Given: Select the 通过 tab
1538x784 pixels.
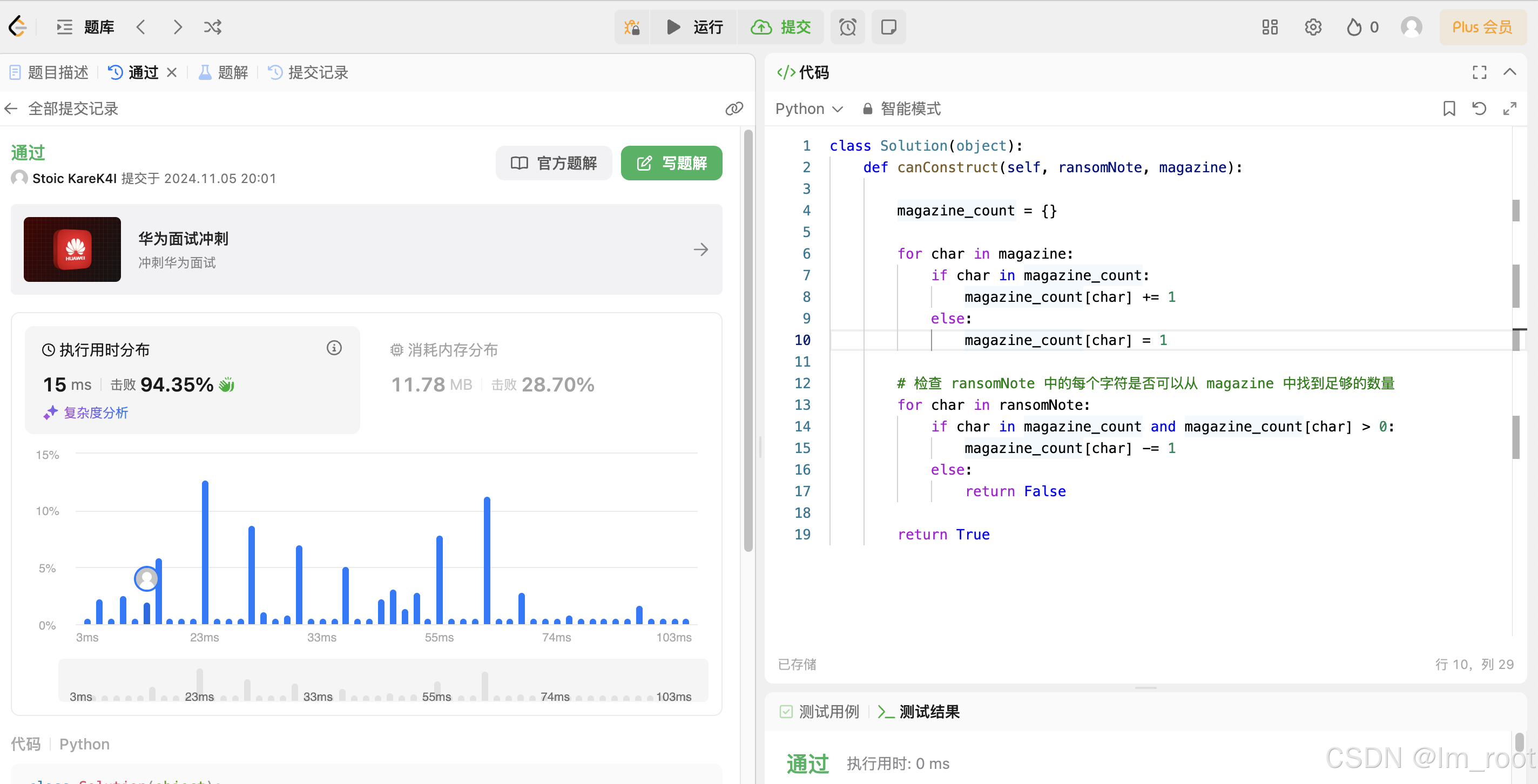Looking at the screenshot, I should 133,72.
